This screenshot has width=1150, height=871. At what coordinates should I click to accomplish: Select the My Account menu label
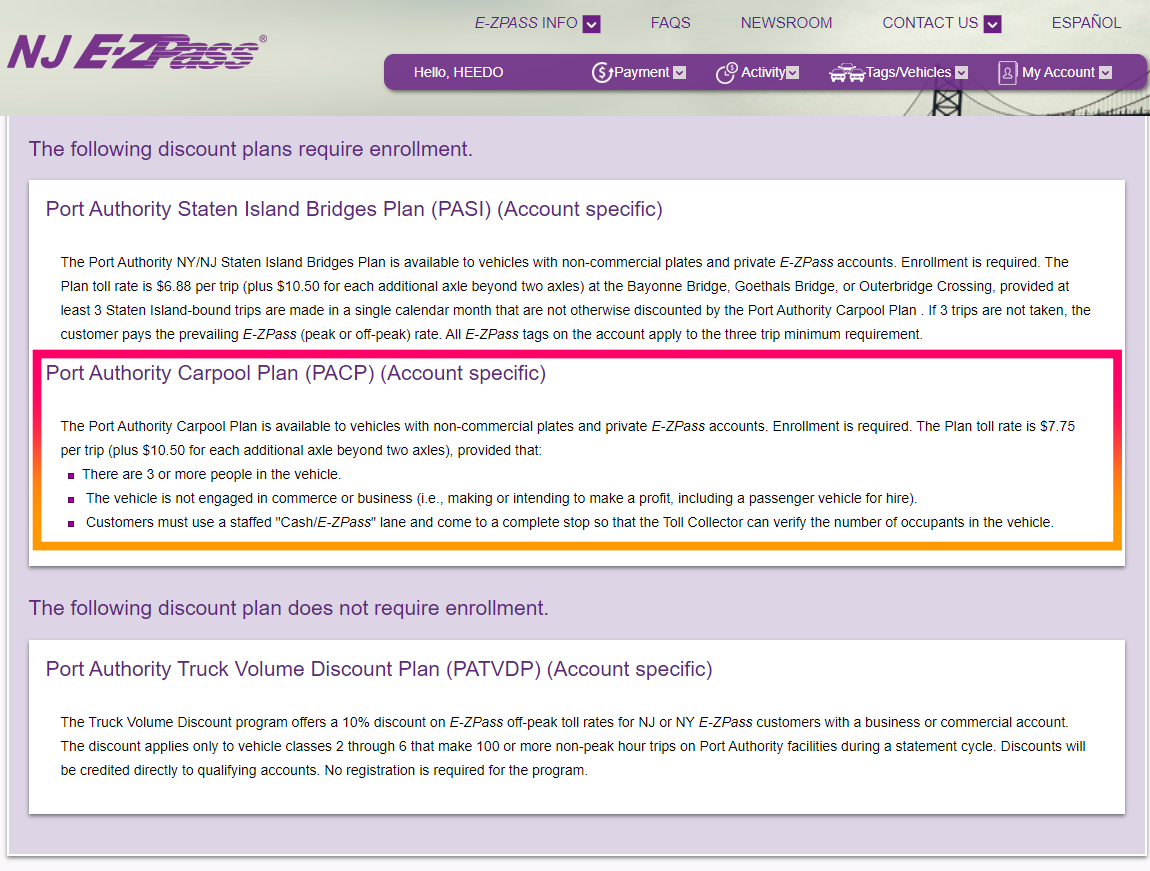(1058, 73)
